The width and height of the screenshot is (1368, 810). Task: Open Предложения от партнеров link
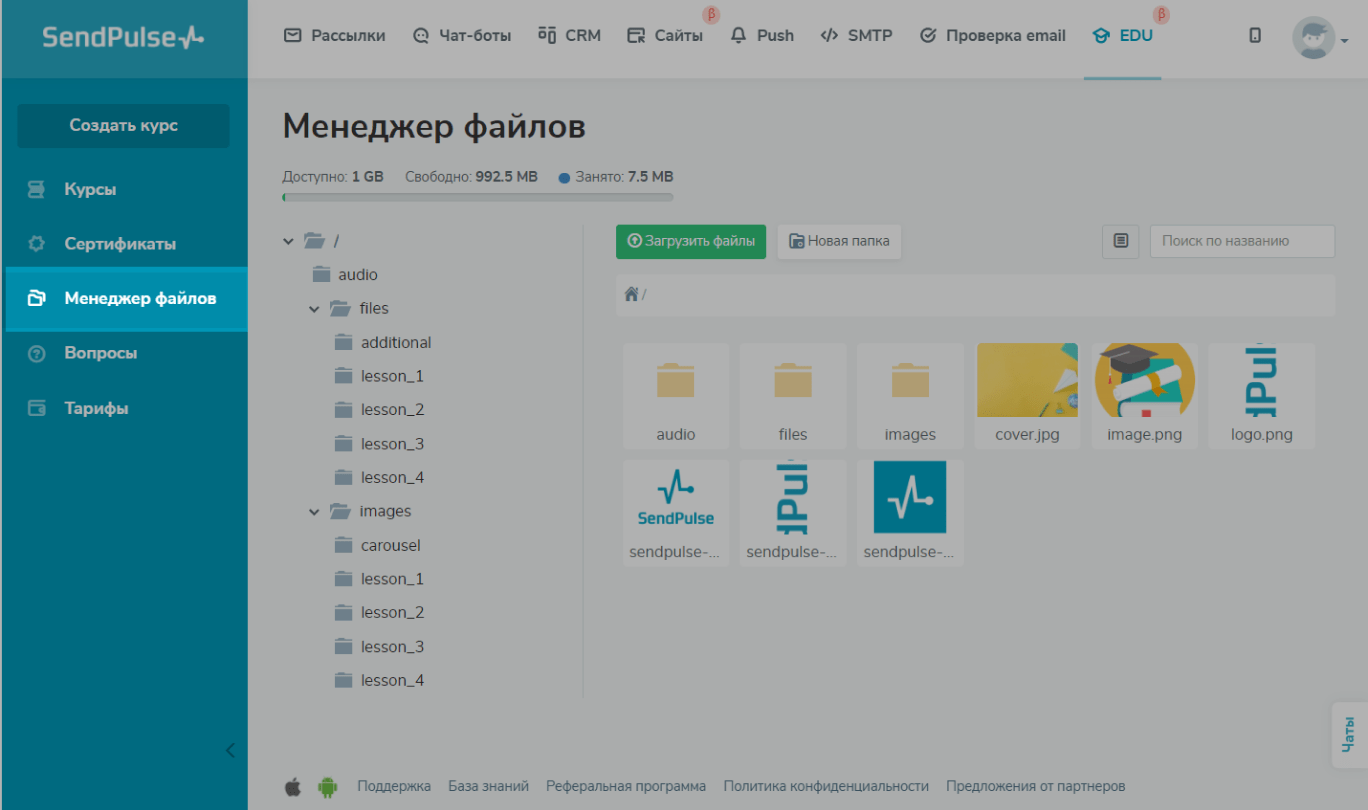click(1035, 787)
